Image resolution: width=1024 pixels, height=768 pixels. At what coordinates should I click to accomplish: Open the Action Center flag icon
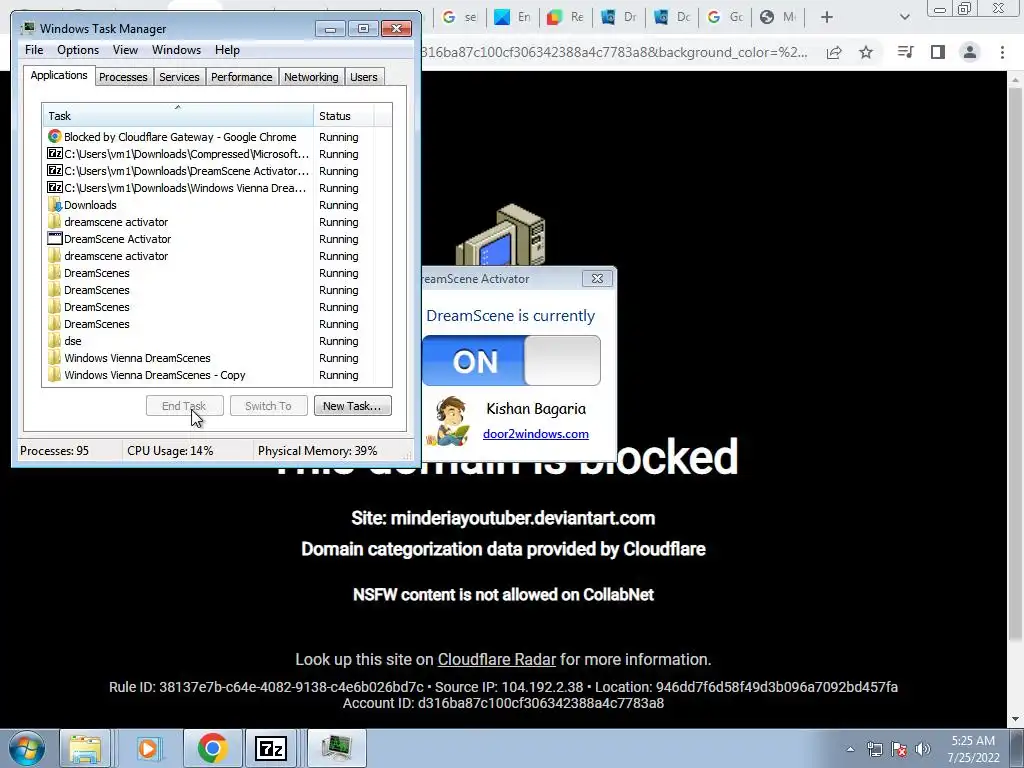(899, 749)
